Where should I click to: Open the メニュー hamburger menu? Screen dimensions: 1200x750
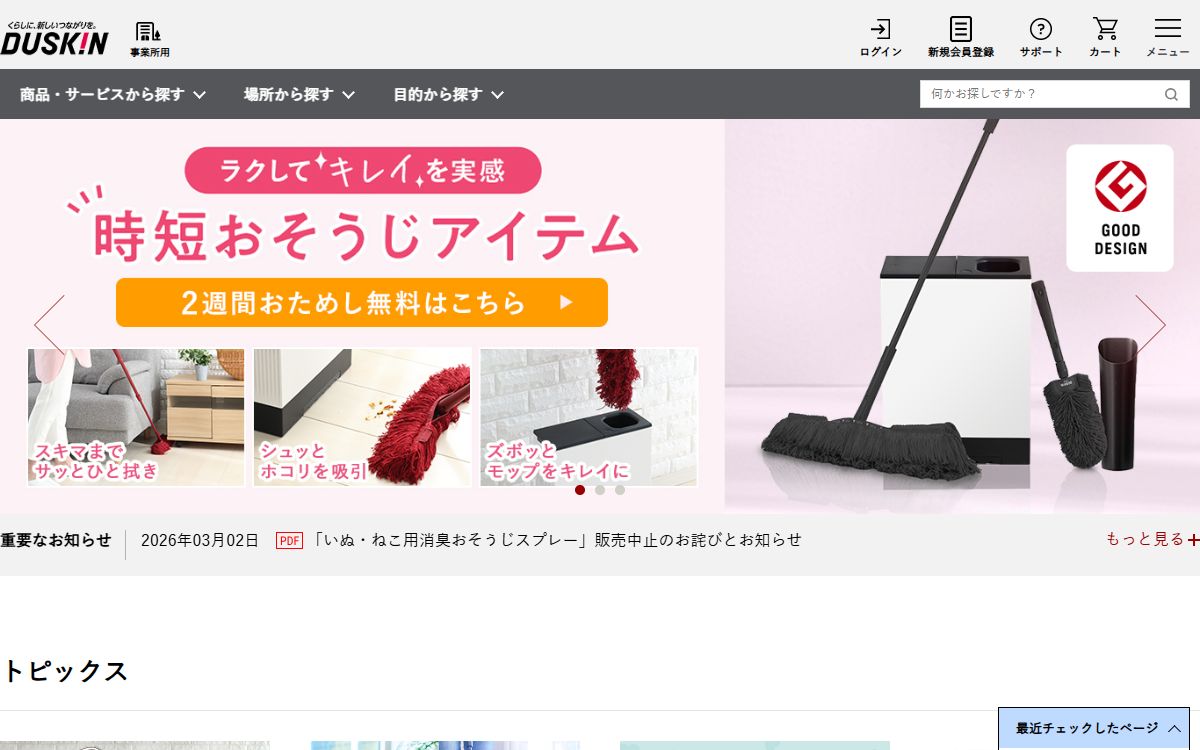coord(1167,38)
